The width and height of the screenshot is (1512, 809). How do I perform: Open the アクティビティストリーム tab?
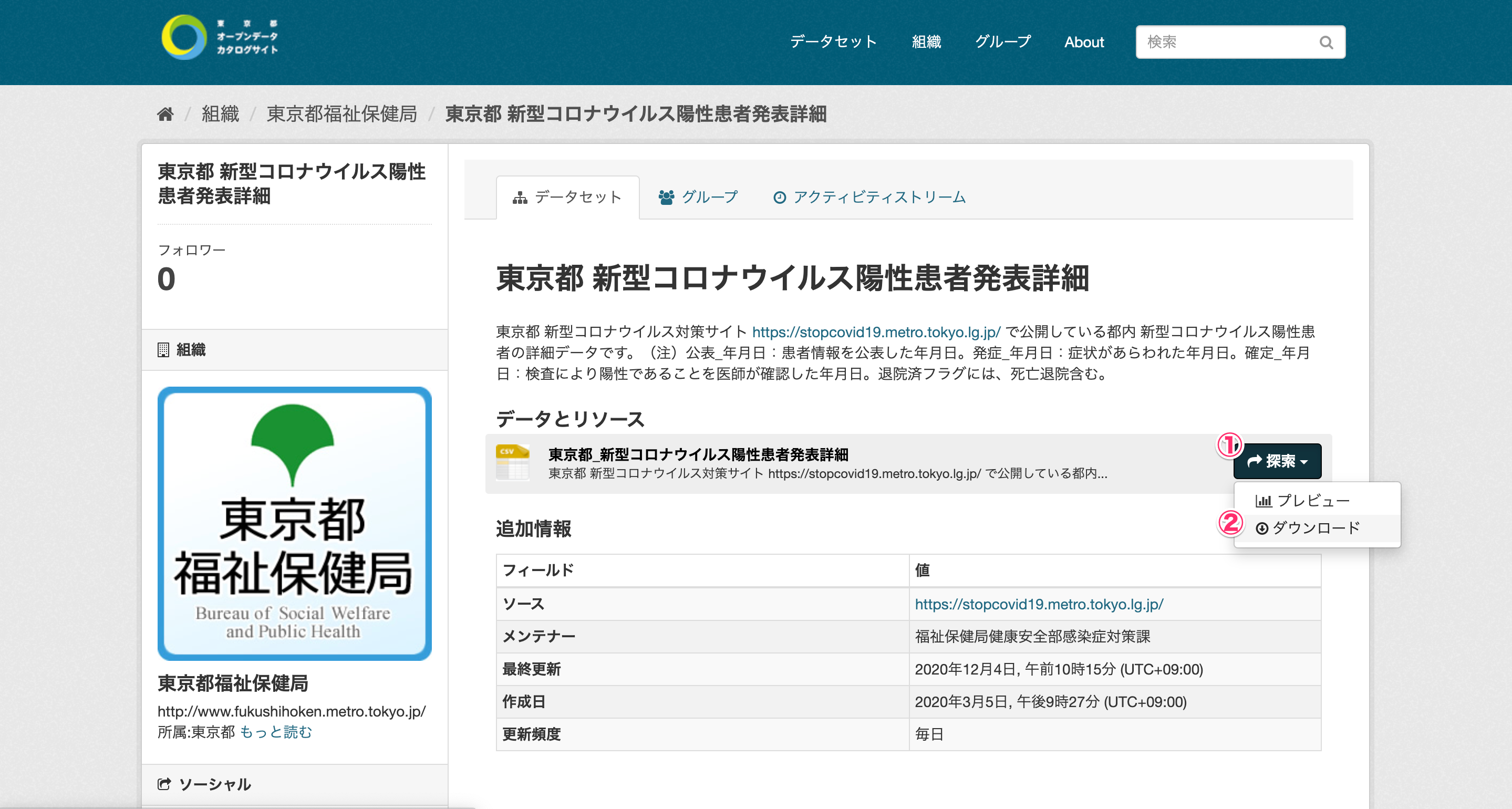click(x=869, y=198)
